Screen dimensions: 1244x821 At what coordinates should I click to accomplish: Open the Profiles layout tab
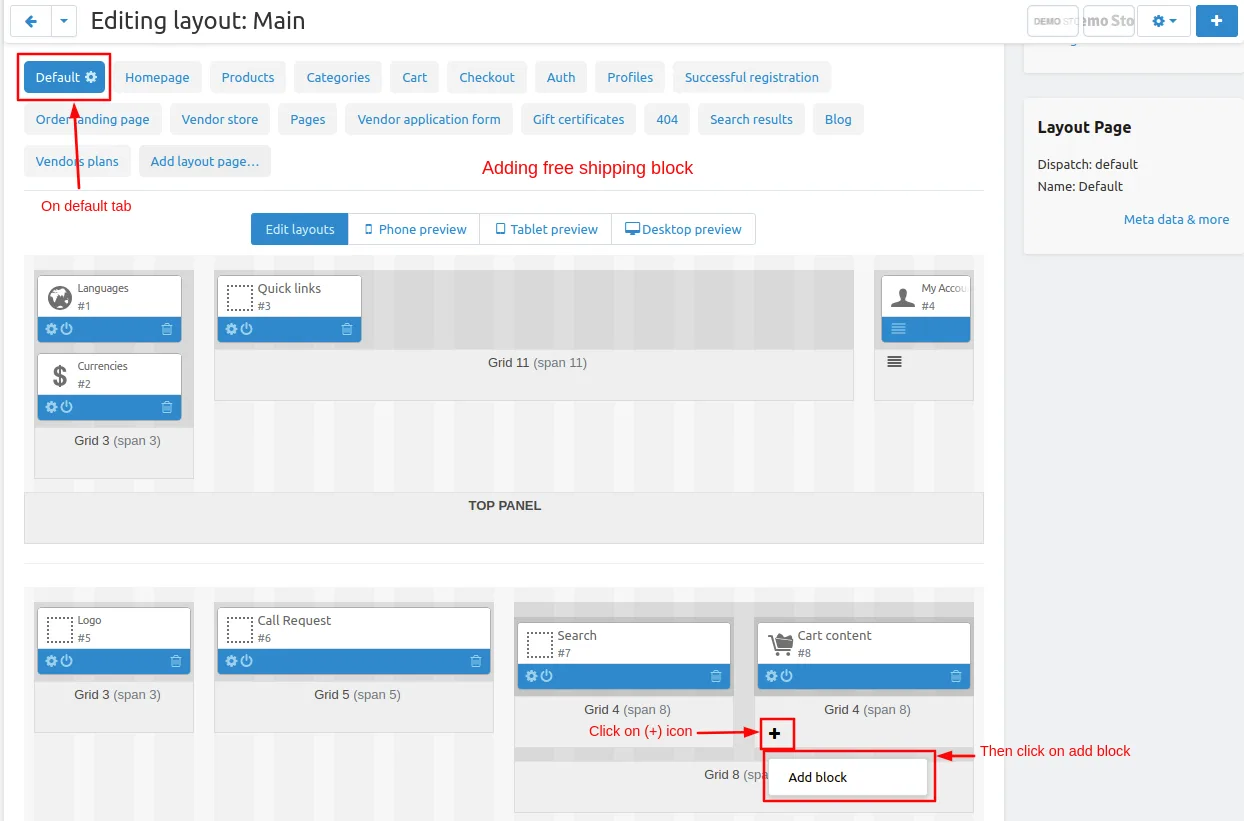(x=630, y=77)
